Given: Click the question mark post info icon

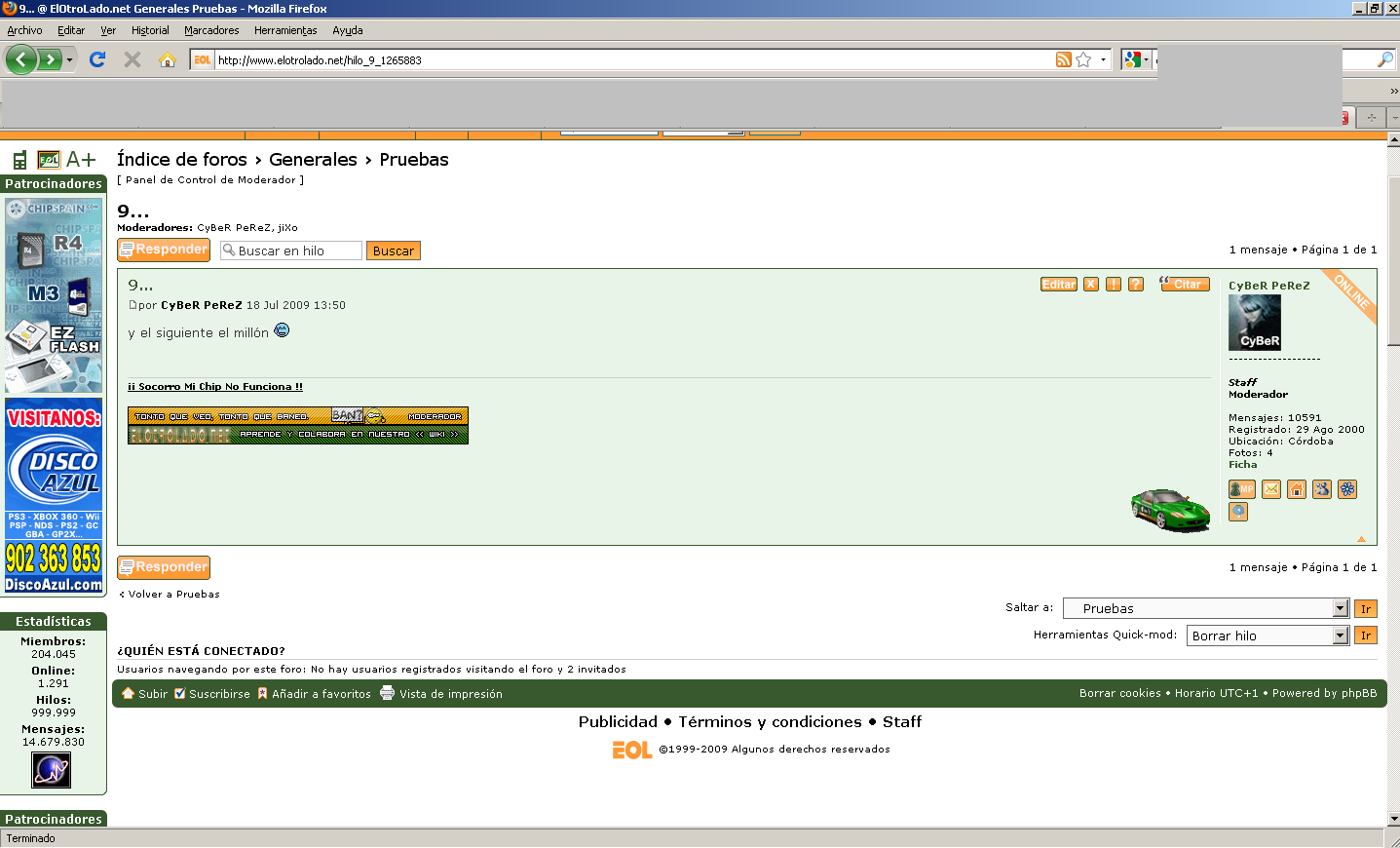Looking at the screenshot, I should coord(1136,285).
